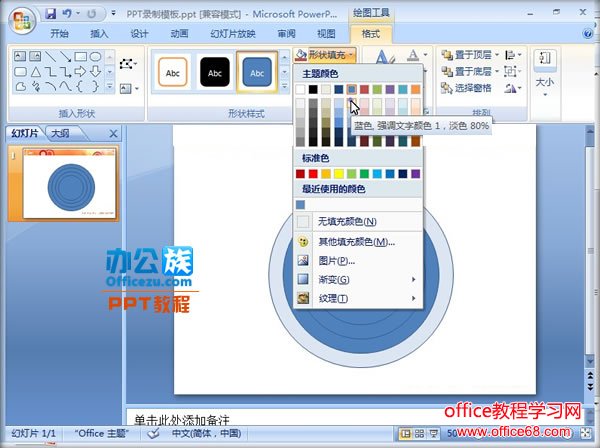Select the rounded rectangle shape
Screen dimensions: 600x448
[x=20, y=72]
